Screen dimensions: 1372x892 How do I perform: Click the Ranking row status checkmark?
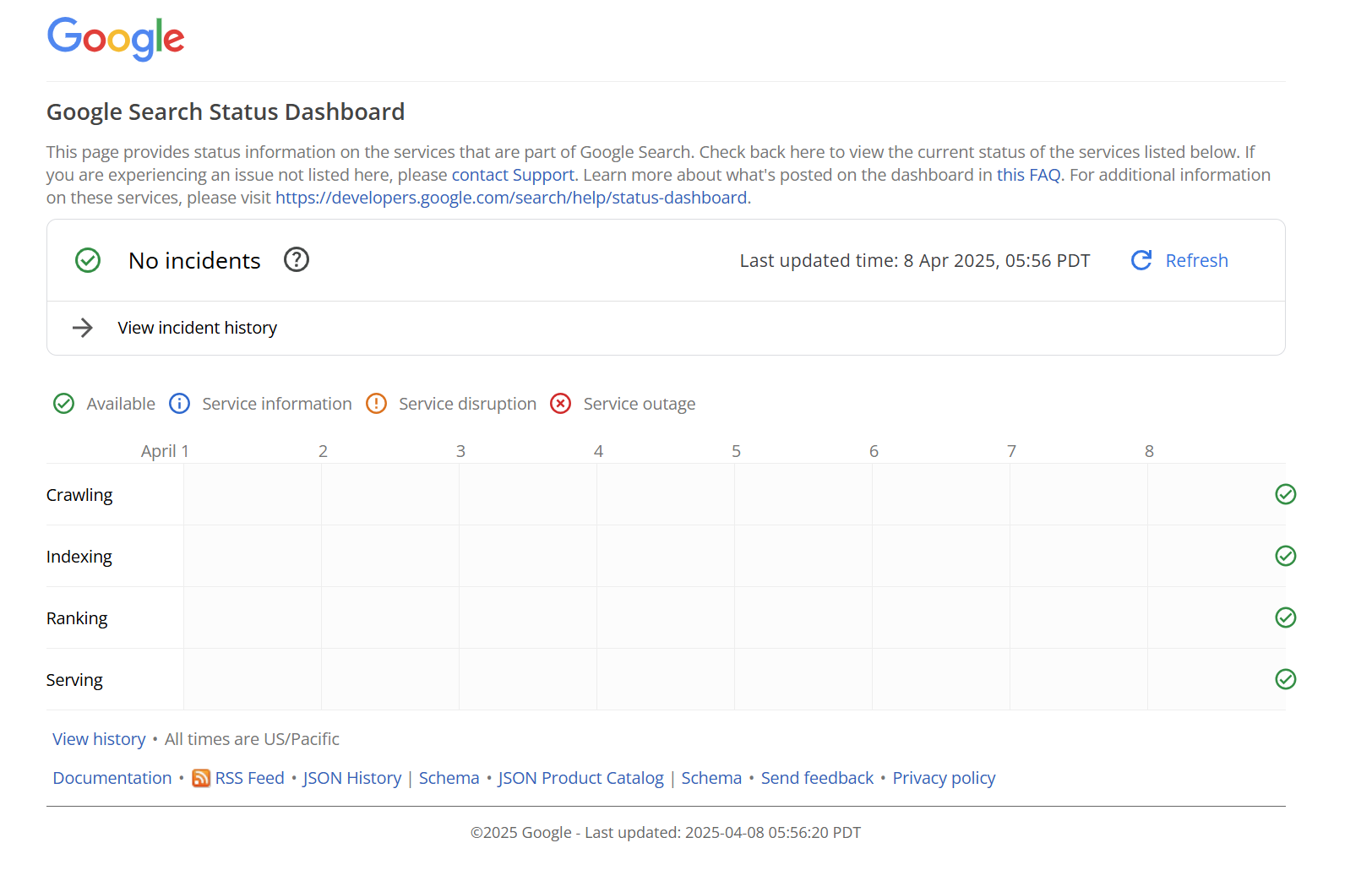click(1286, 617)
